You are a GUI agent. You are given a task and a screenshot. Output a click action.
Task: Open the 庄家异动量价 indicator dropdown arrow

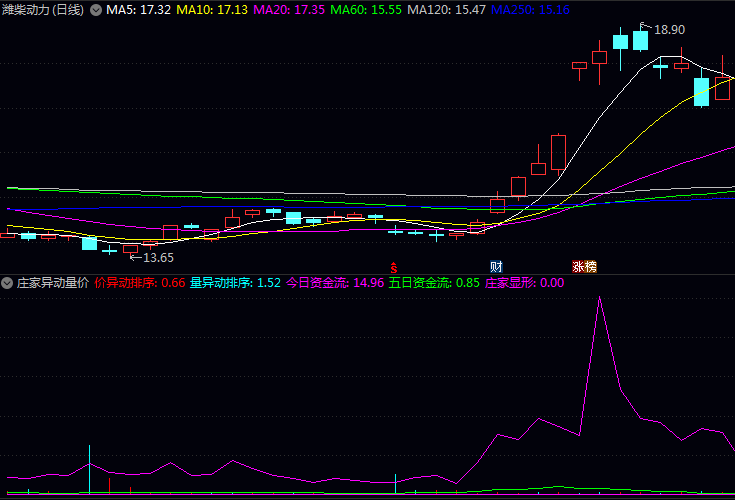coord(7,283)
